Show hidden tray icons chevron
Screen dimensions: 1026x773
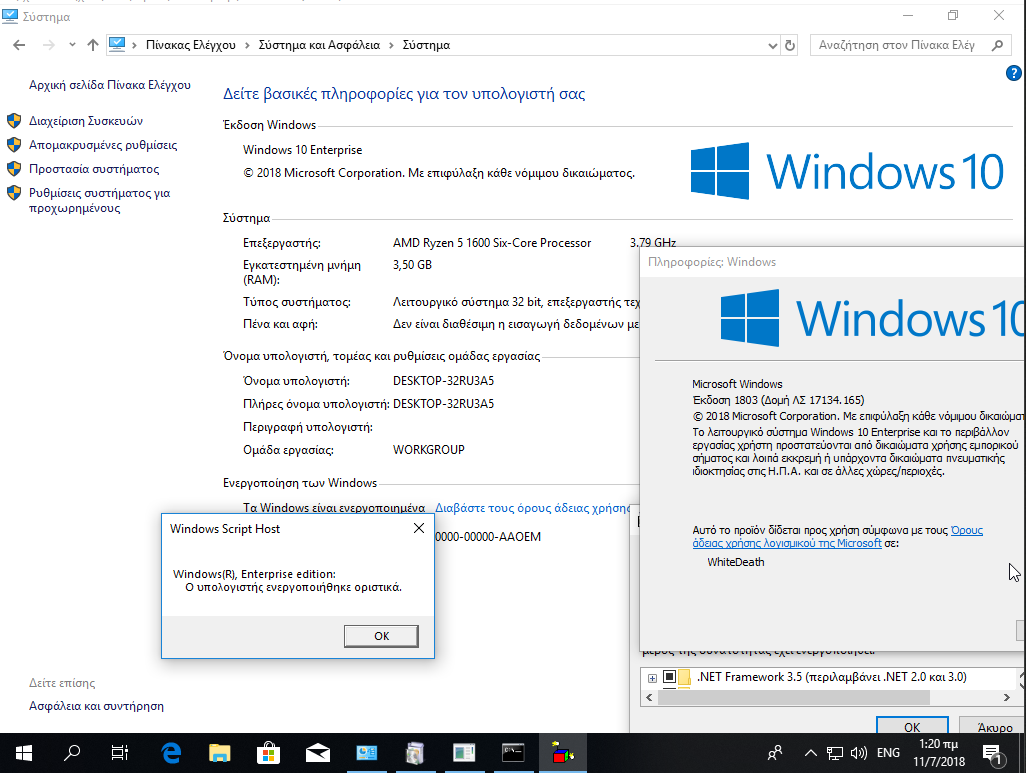pyautogui.click(x=811, y=753)
